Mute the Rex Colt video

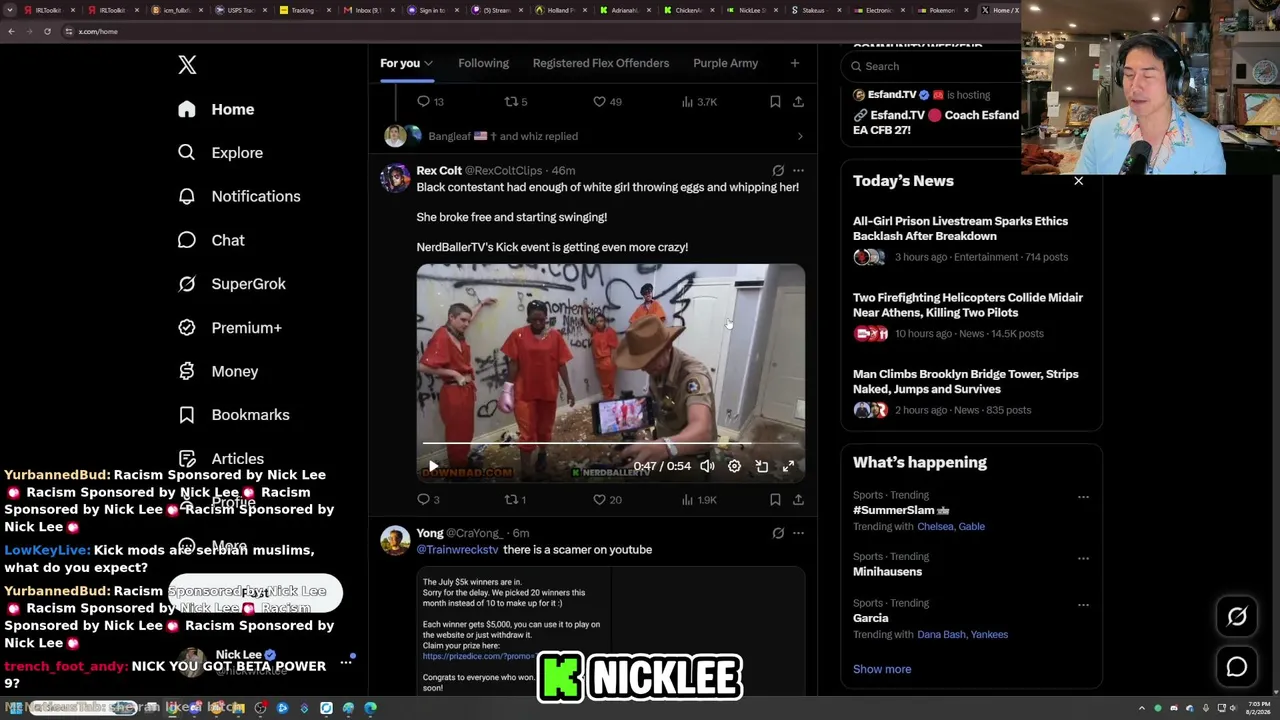click(x=707, y=466)
